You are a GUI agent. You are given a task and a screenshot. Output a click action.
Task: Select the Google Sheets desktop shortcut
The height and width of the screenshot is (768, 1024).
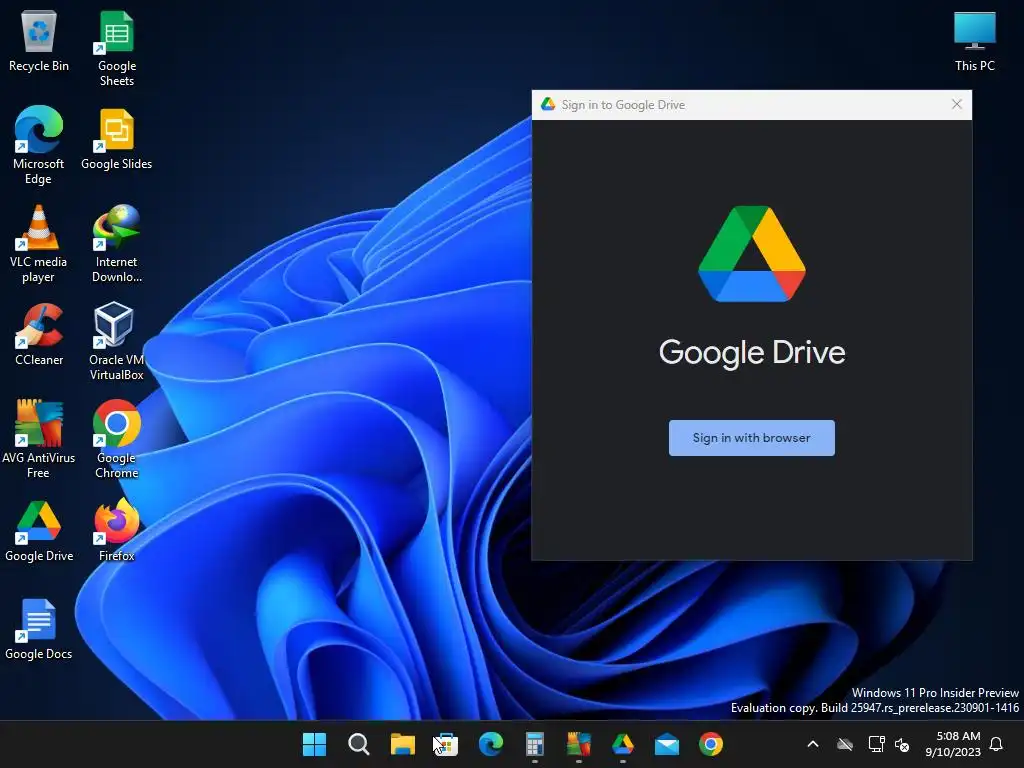[116, 48]
